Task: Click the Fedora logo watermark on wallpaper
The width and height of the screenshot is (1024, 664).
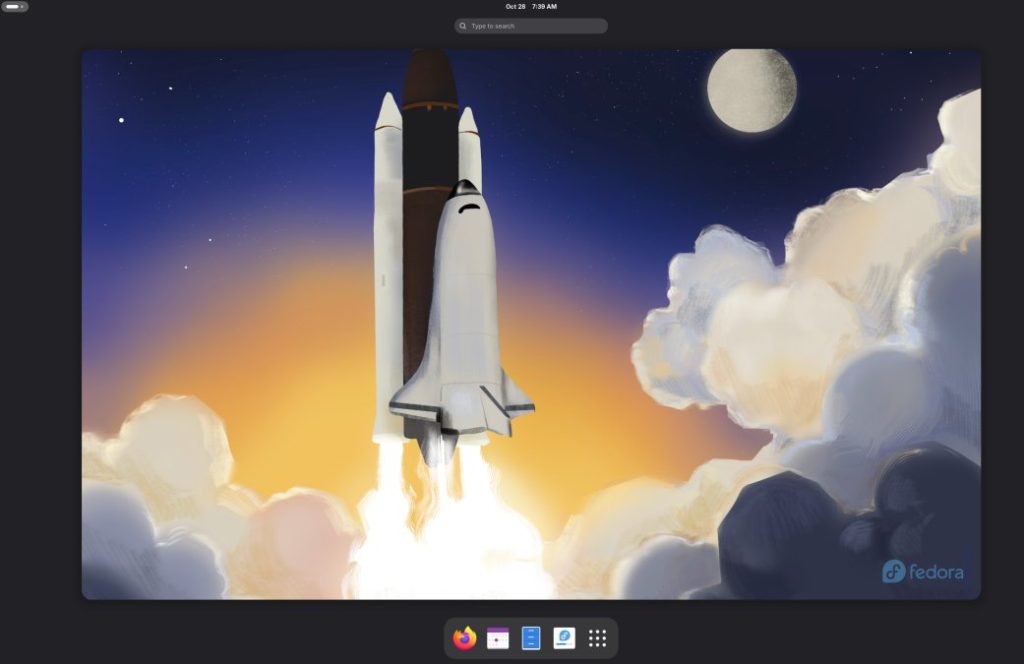Action: pyautogui.click(x=922, y=571)
